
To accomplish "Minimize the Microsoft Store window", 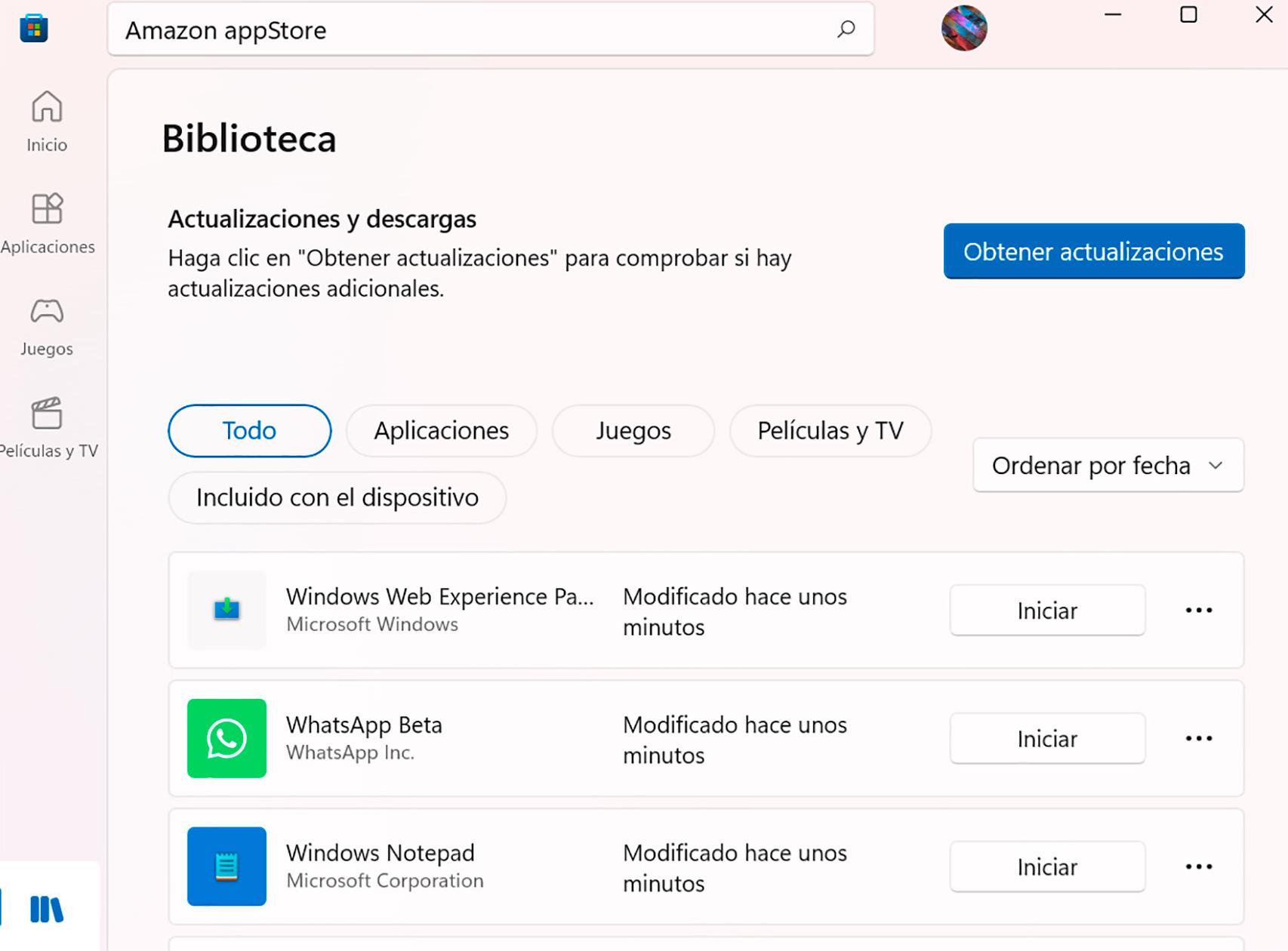I will coord(1113,14).
